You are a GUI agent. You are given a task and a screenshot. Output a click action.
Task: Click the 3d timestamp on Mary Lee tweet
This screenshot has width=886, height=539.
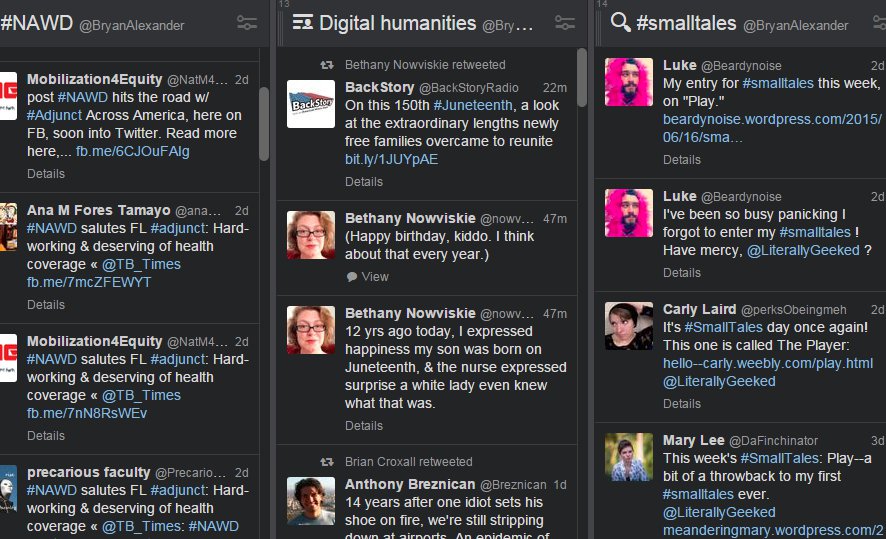click(x=878, y=441)
